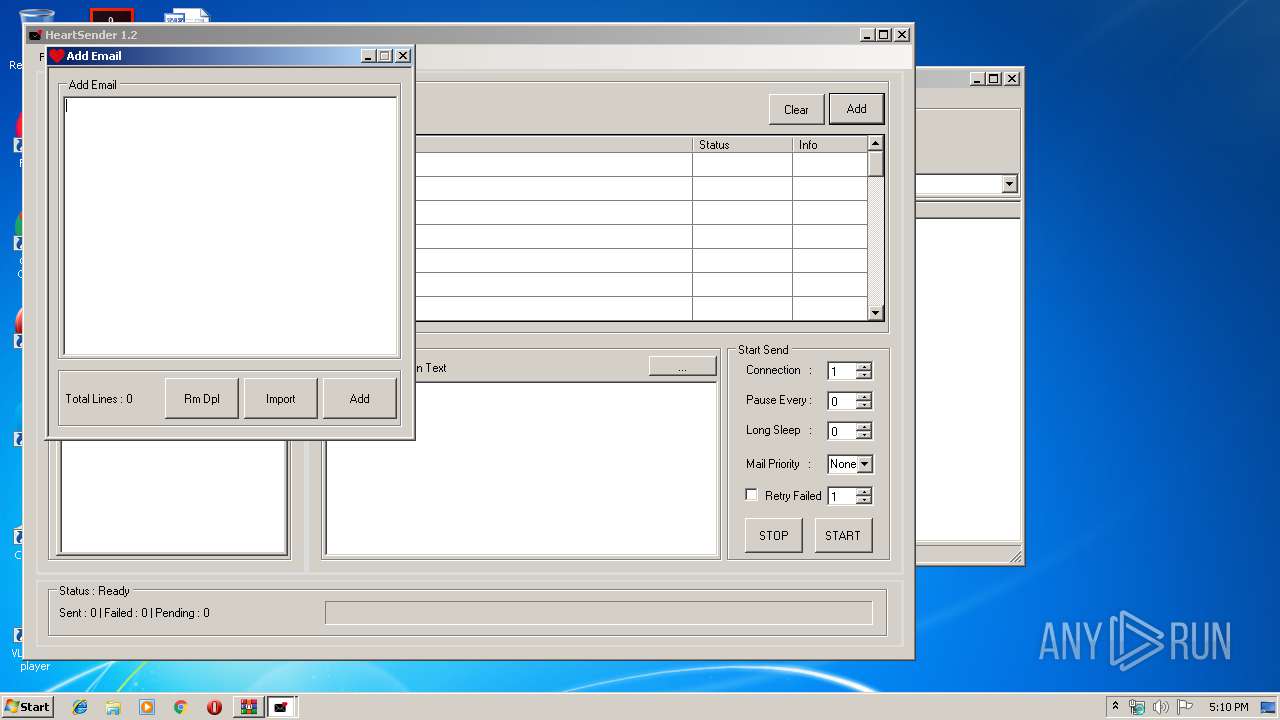Decrease the Long Sleep value

864,435
